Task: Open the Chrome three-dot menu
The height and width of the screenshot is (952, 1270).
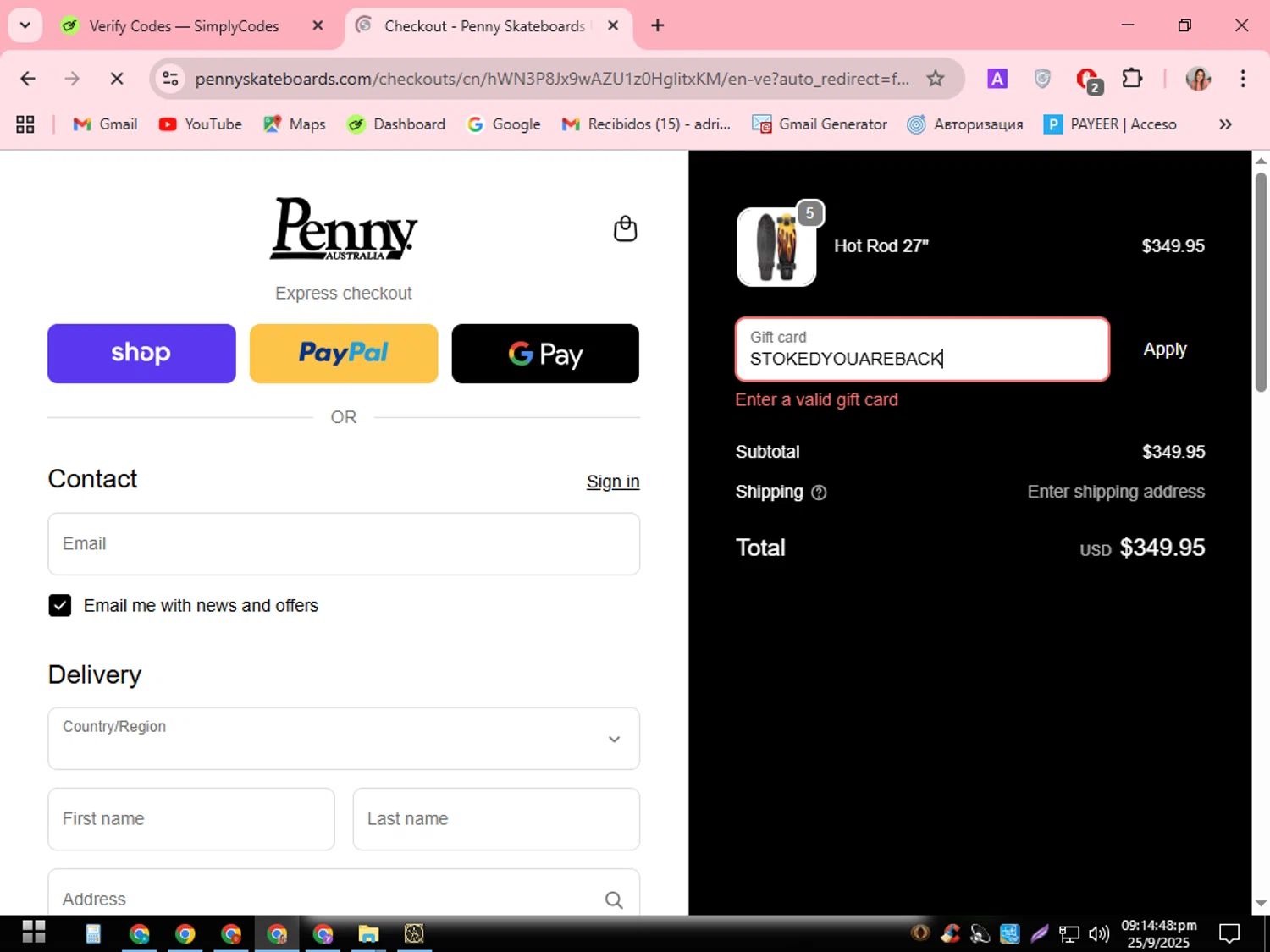Action: pos(1242,79)
